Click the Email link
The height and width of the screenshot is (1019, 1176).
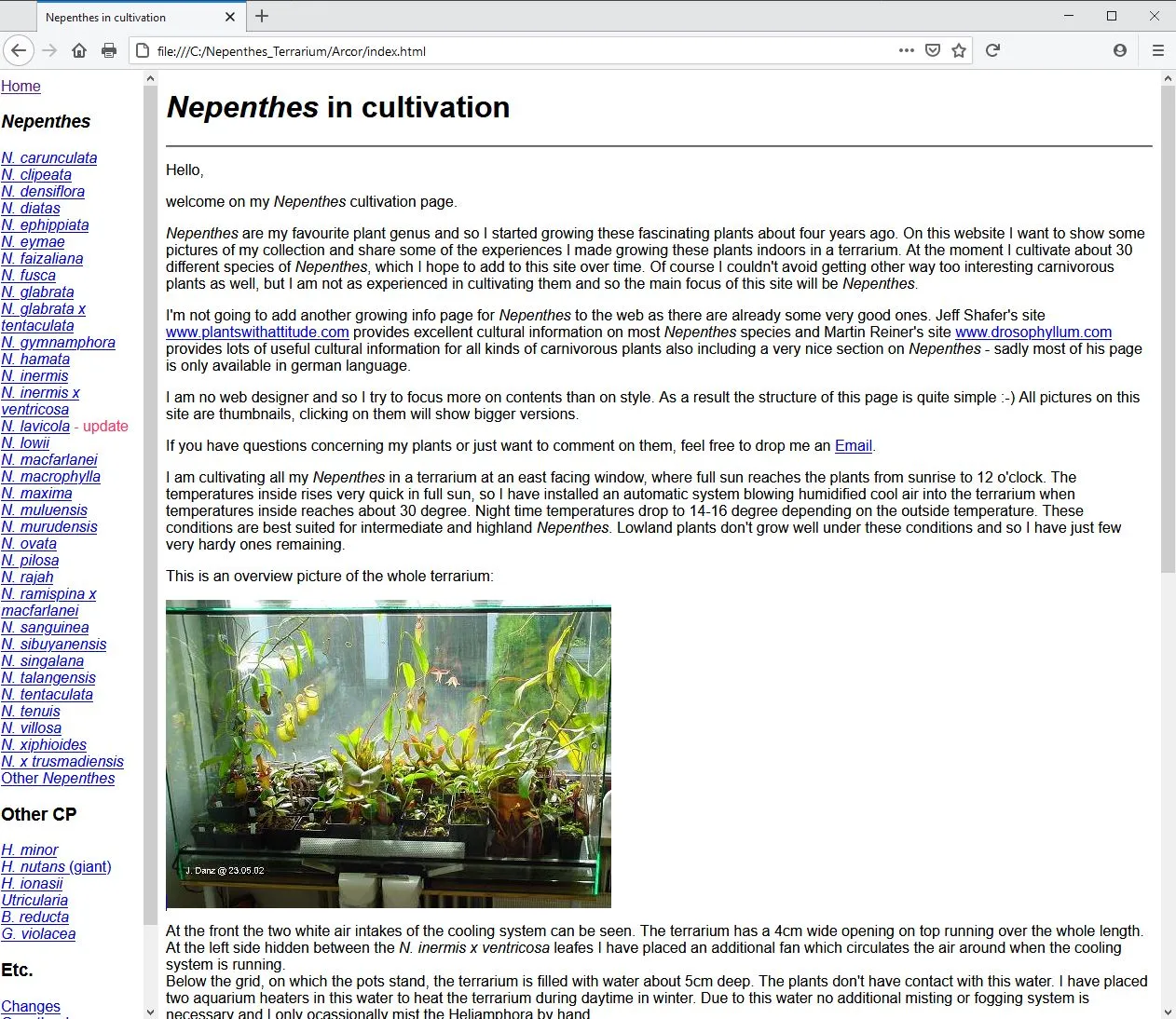point(853,445)
